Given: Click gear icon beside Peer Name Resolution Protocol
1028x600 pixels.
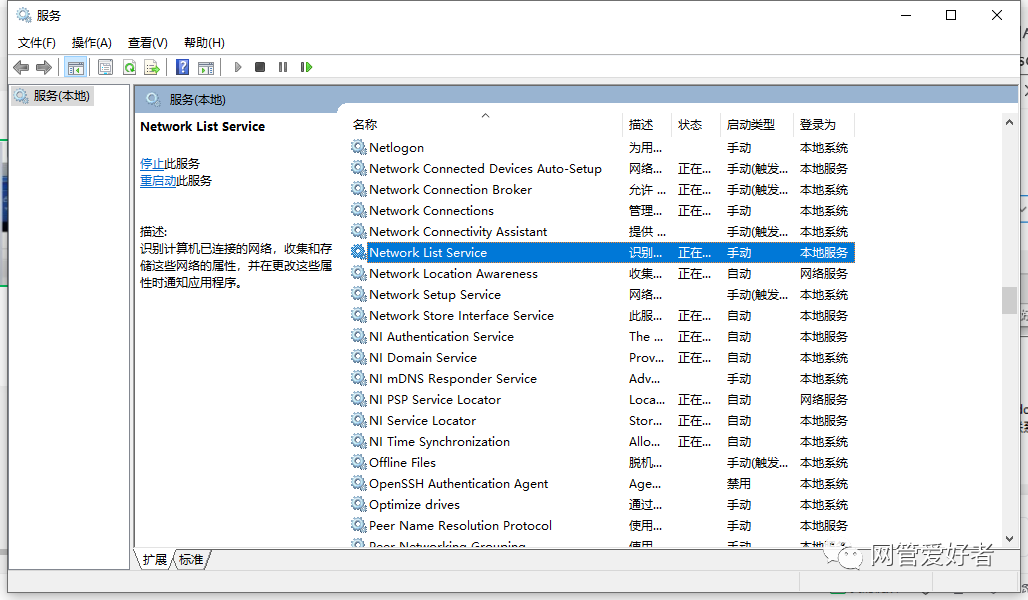Looking at the screenshot, I should (359, 525).
